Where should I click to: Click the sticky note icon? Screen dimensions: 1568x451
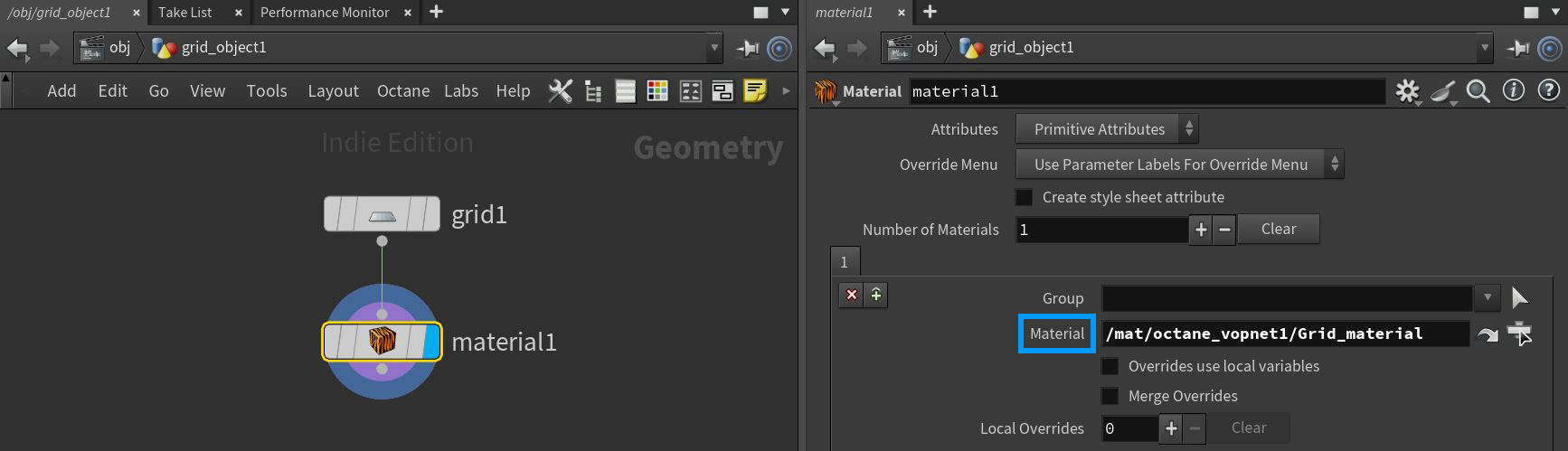tap(755, 91)
